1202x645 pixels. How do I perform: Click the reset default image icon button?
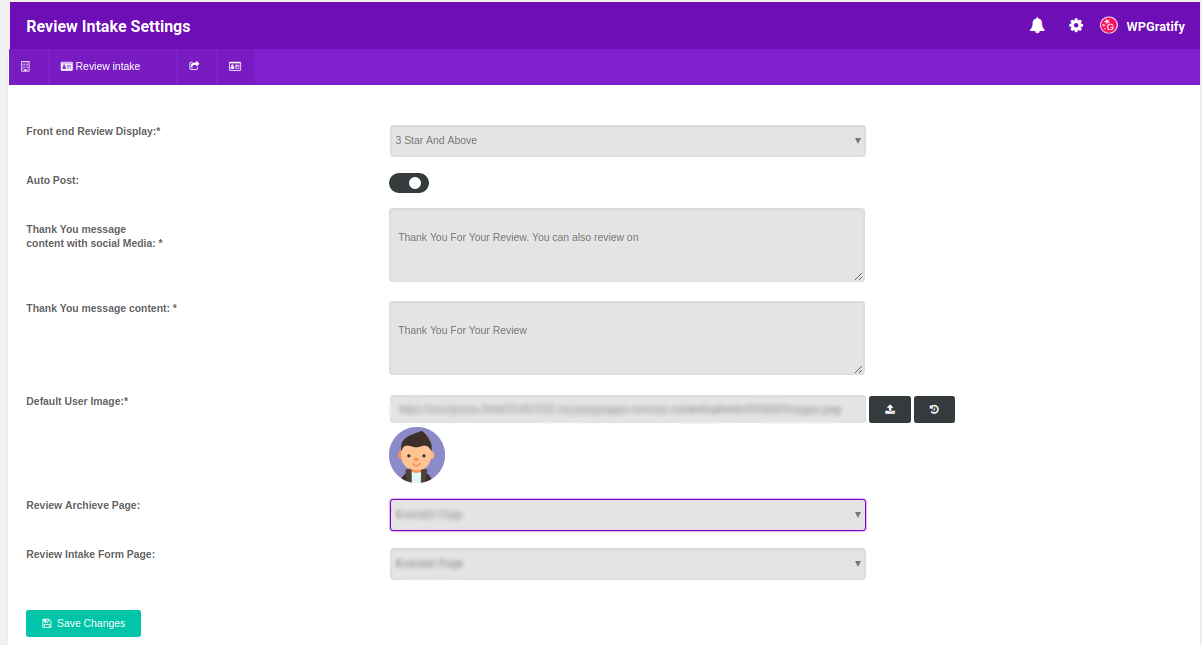934,410
